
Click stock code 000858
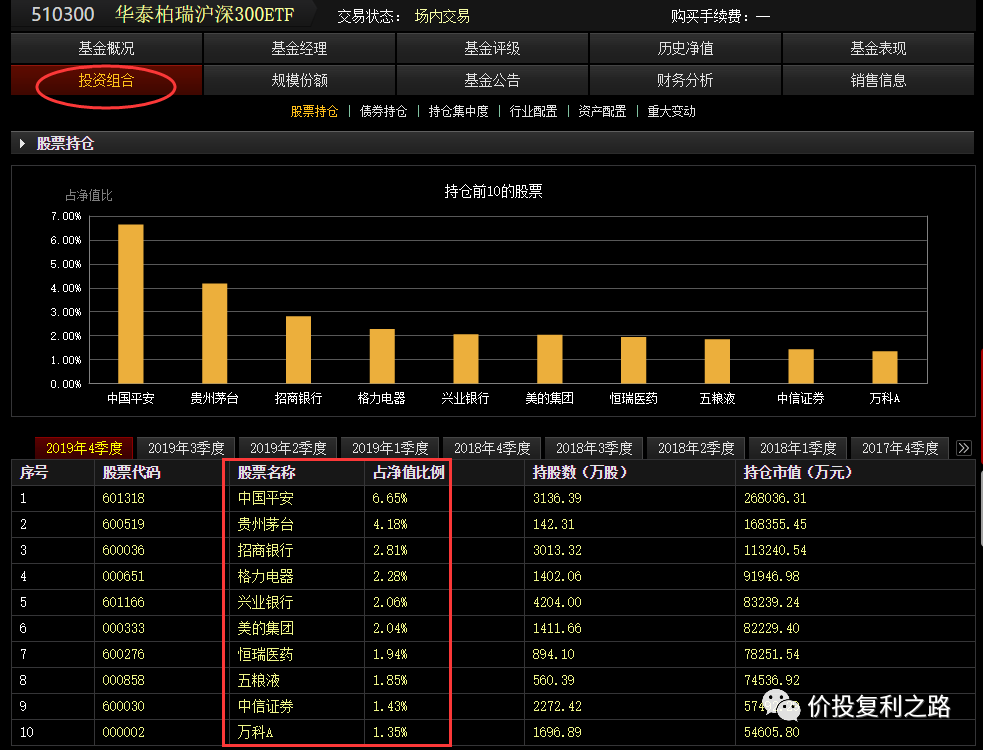pos(124,680)
